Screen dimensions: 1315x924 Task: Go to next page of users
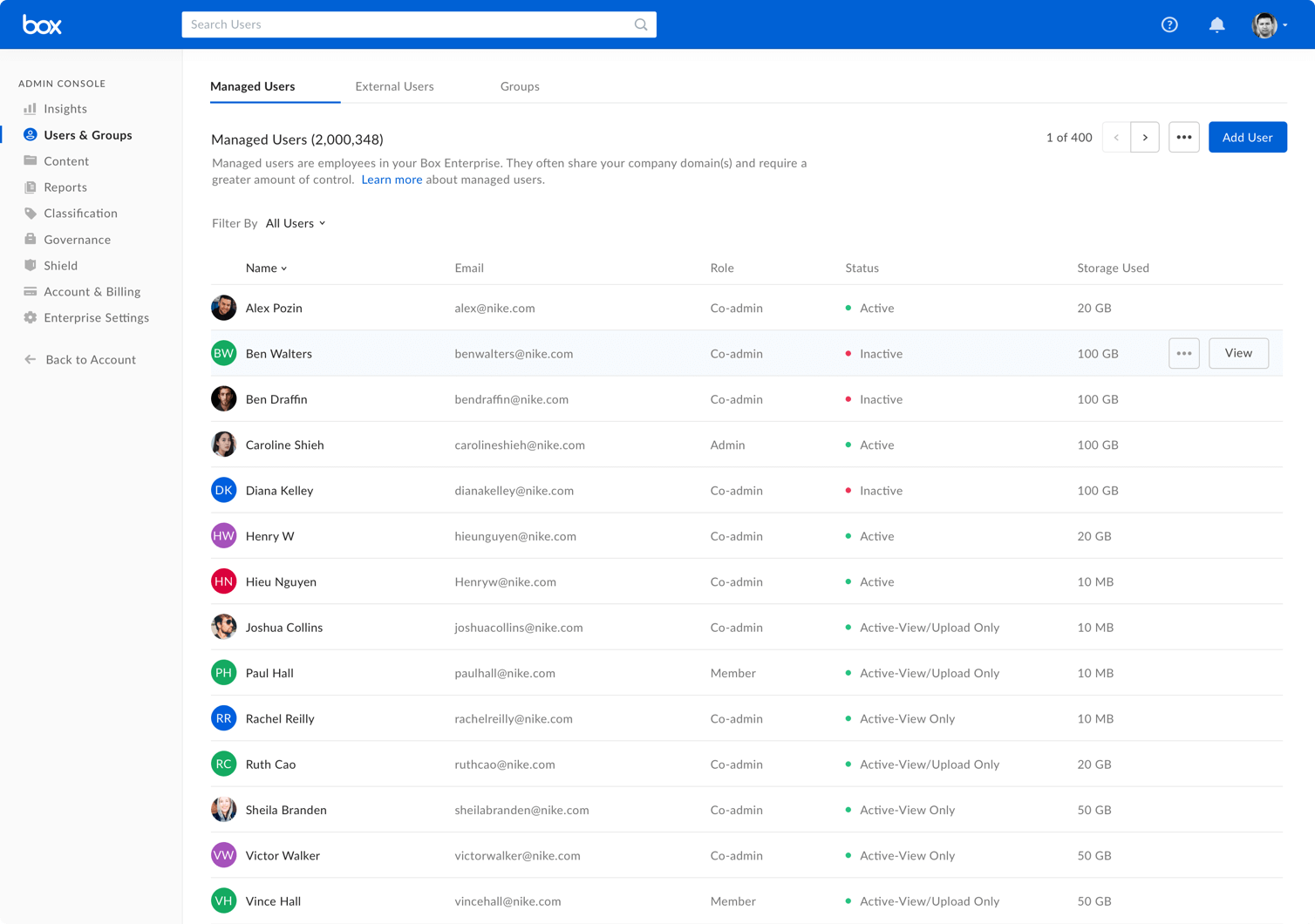click(1145, 137)
